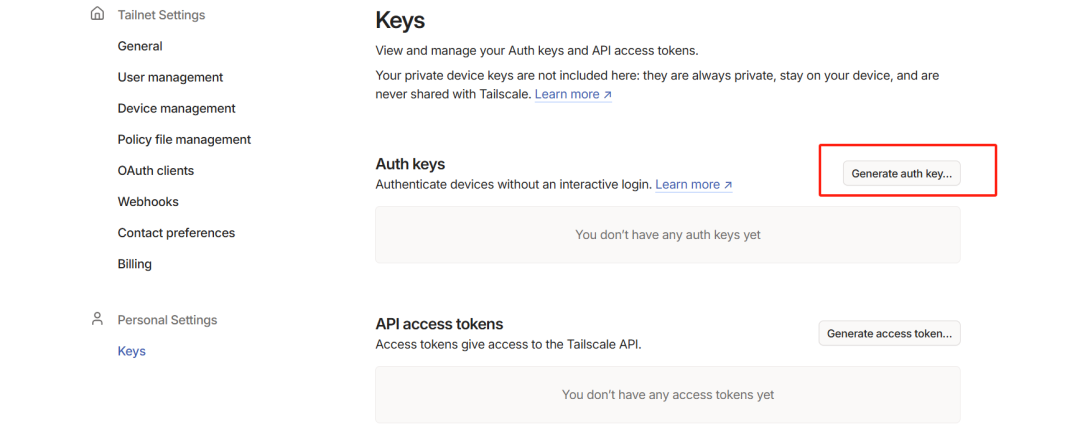1080x432 pixels.
Task: Go to Billing page
Action: tap(135, 264)
